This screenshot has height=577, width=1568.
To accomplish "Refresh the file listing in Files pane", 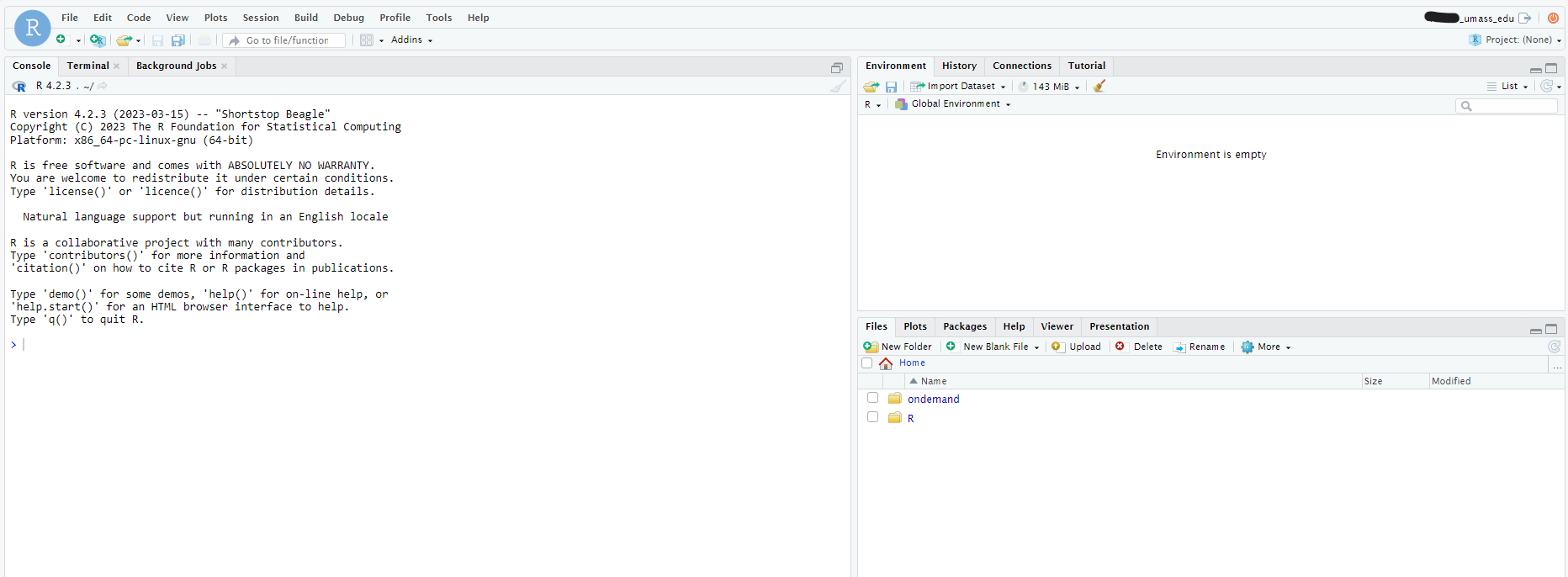I will [x=1554, y=347].
